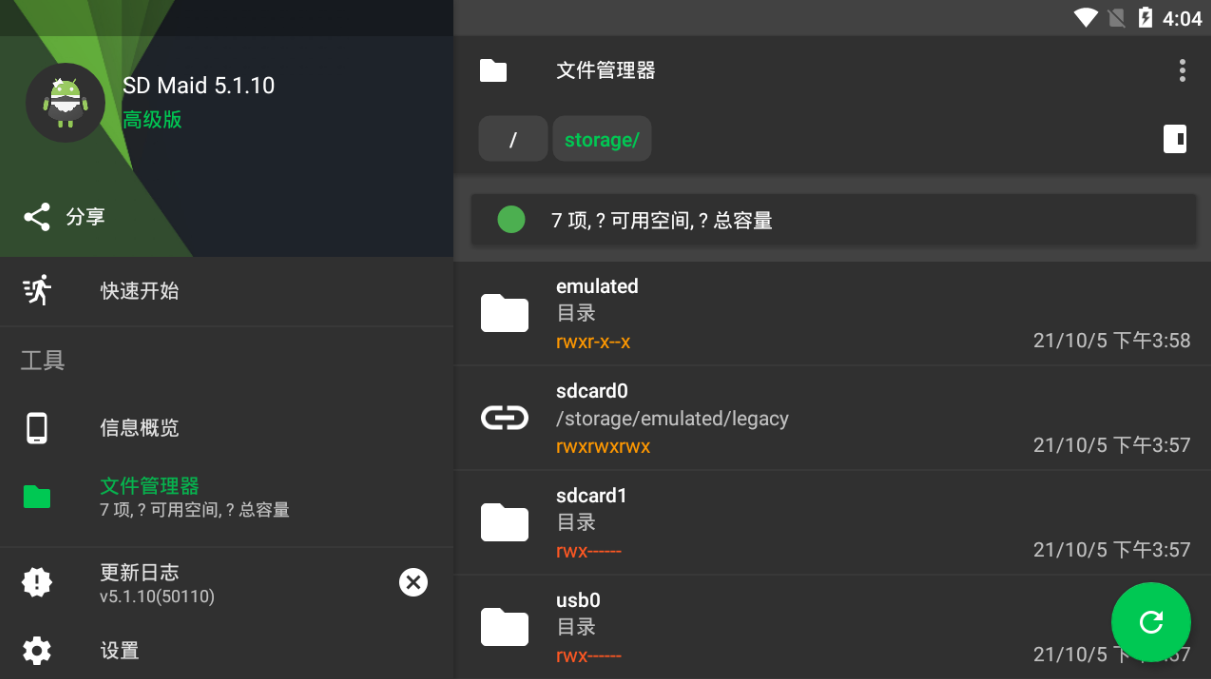Click the folder icon in the file manager header

click(493, 70)
